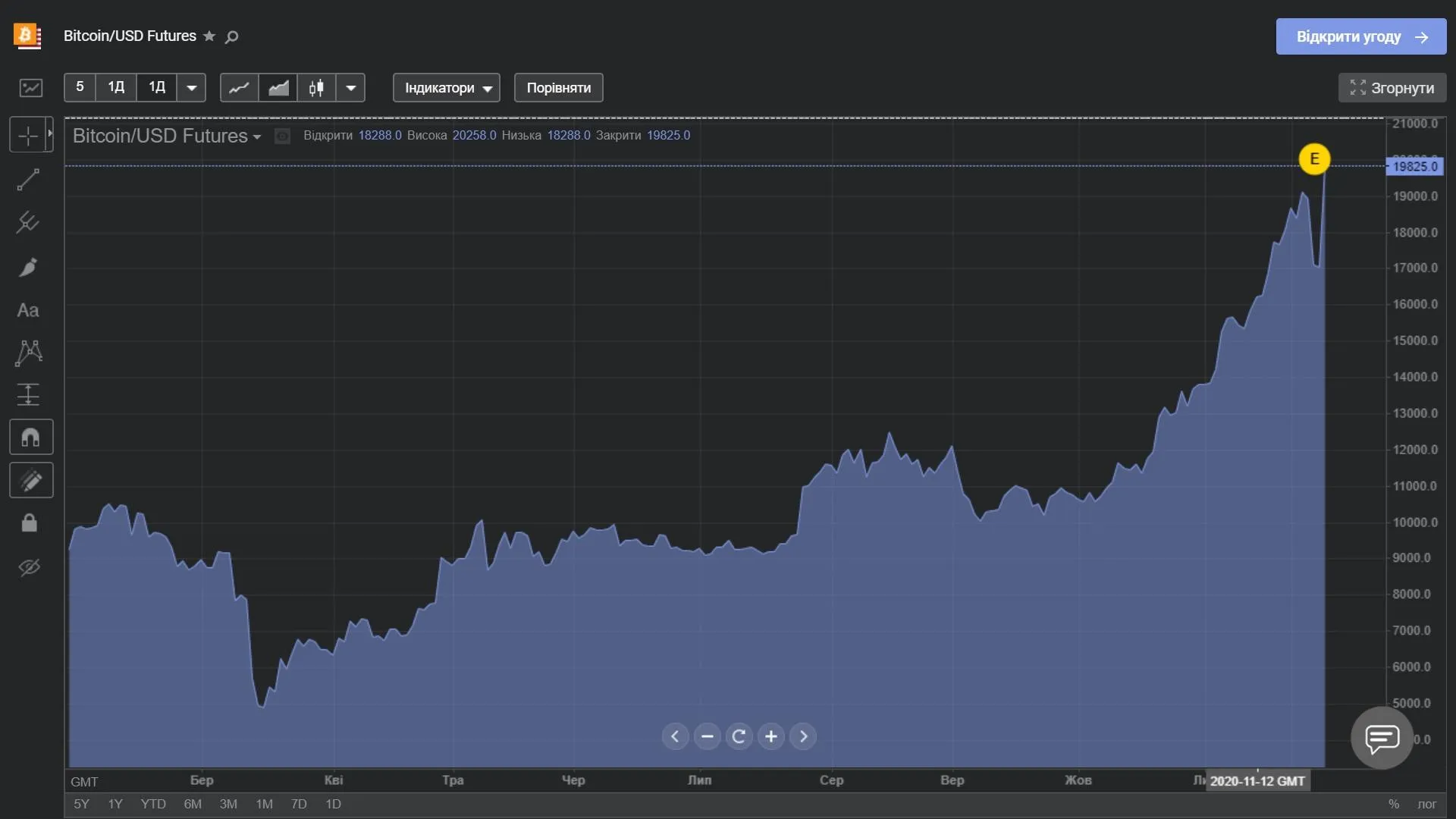Screen dimensions: 1456x819
Task: Click the 19825.0 current price label
Action: pyautogui.click(x=1415, y=167)
